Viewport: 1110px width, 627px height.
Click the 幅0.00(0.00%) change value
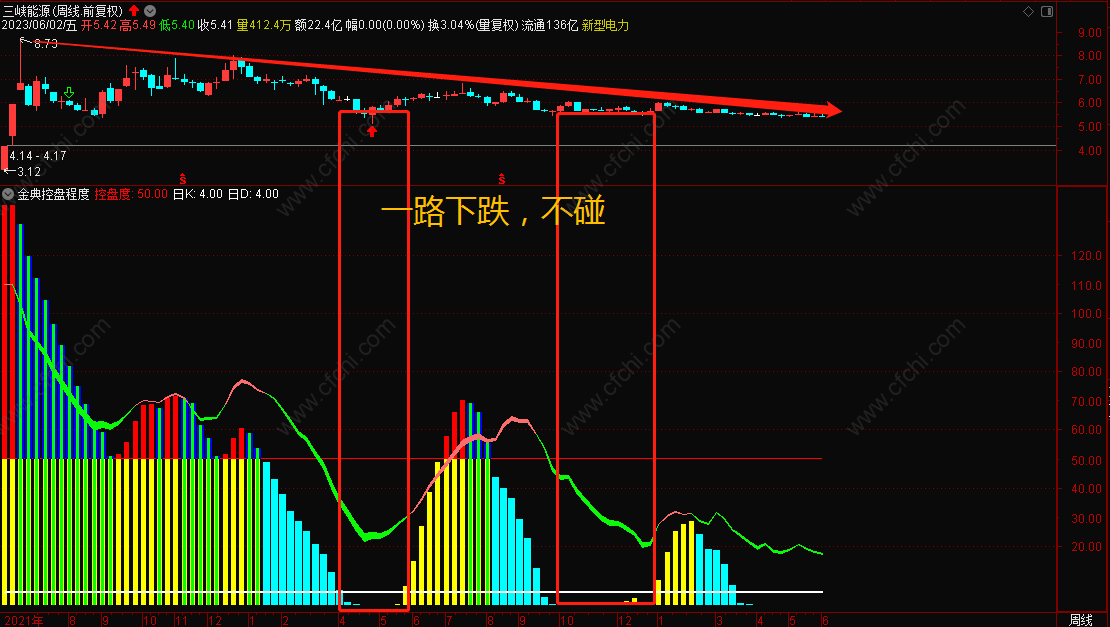point(385,25)
